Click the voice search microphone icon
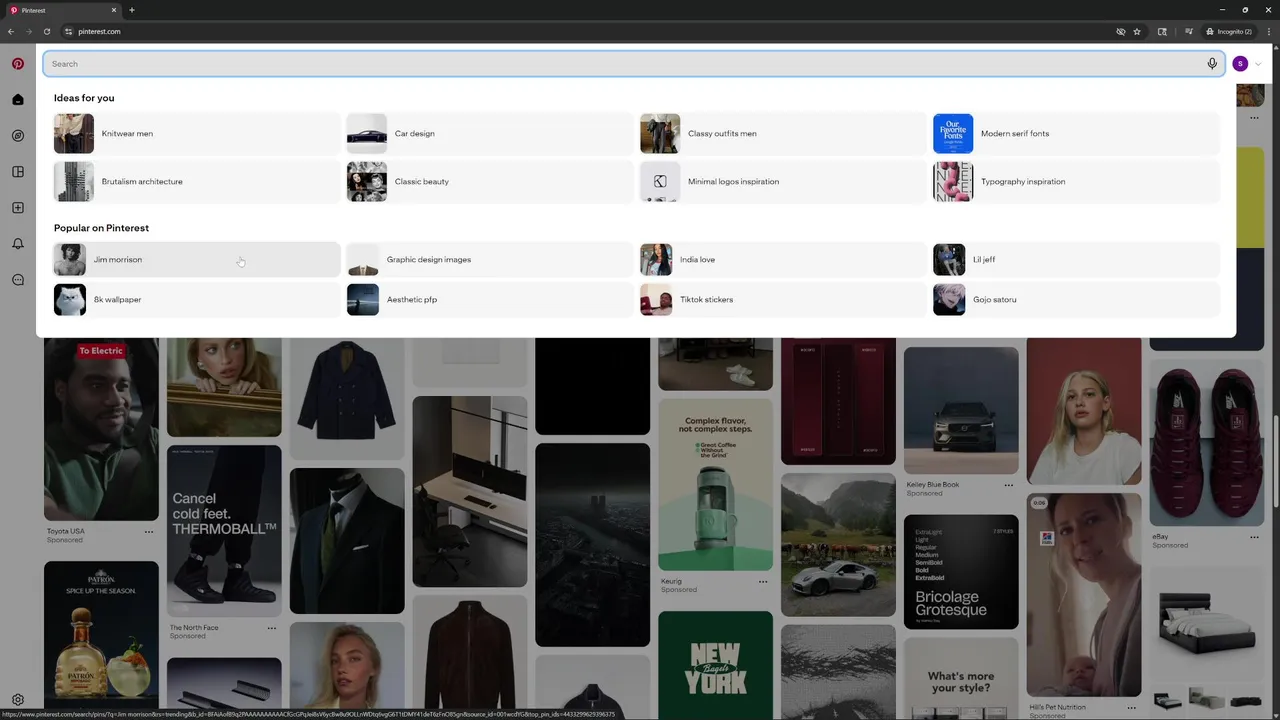Image resolution: width=1280 pixels, height=720 pixels. [x=1212, y=63]
